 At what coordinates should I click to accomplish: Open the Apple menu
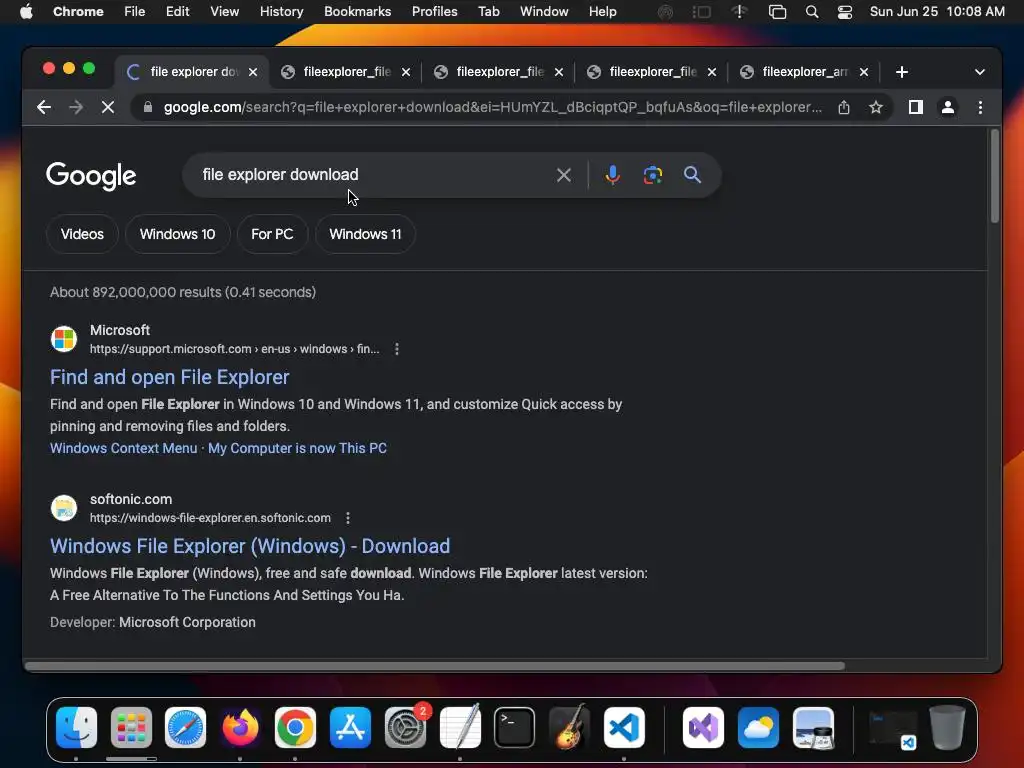coord(26,12)
